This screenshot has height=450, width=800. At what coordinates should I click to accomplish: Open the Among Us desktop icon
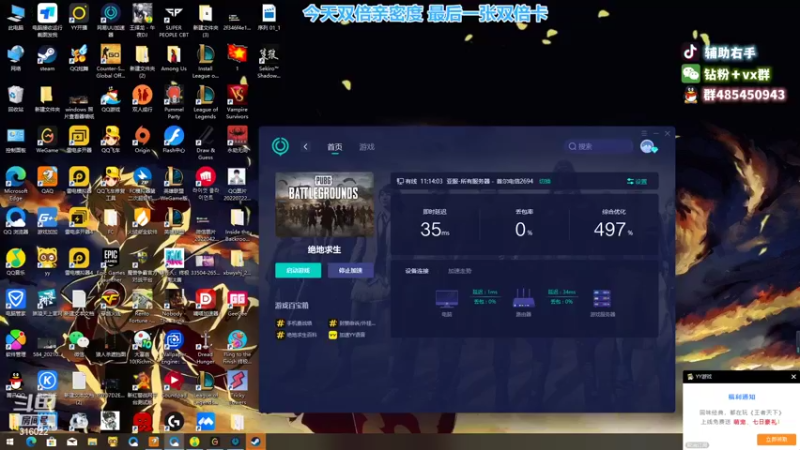(x=174, y=58)
